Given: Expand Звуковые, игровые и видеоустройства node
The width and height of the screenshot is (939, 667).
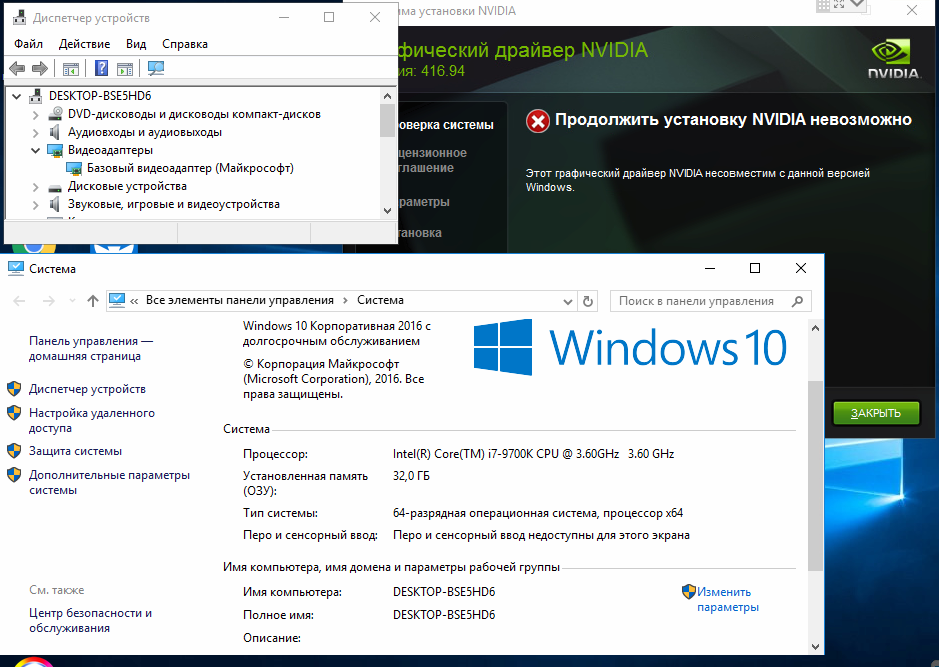Looking at the screenshot, I should 35,205.
